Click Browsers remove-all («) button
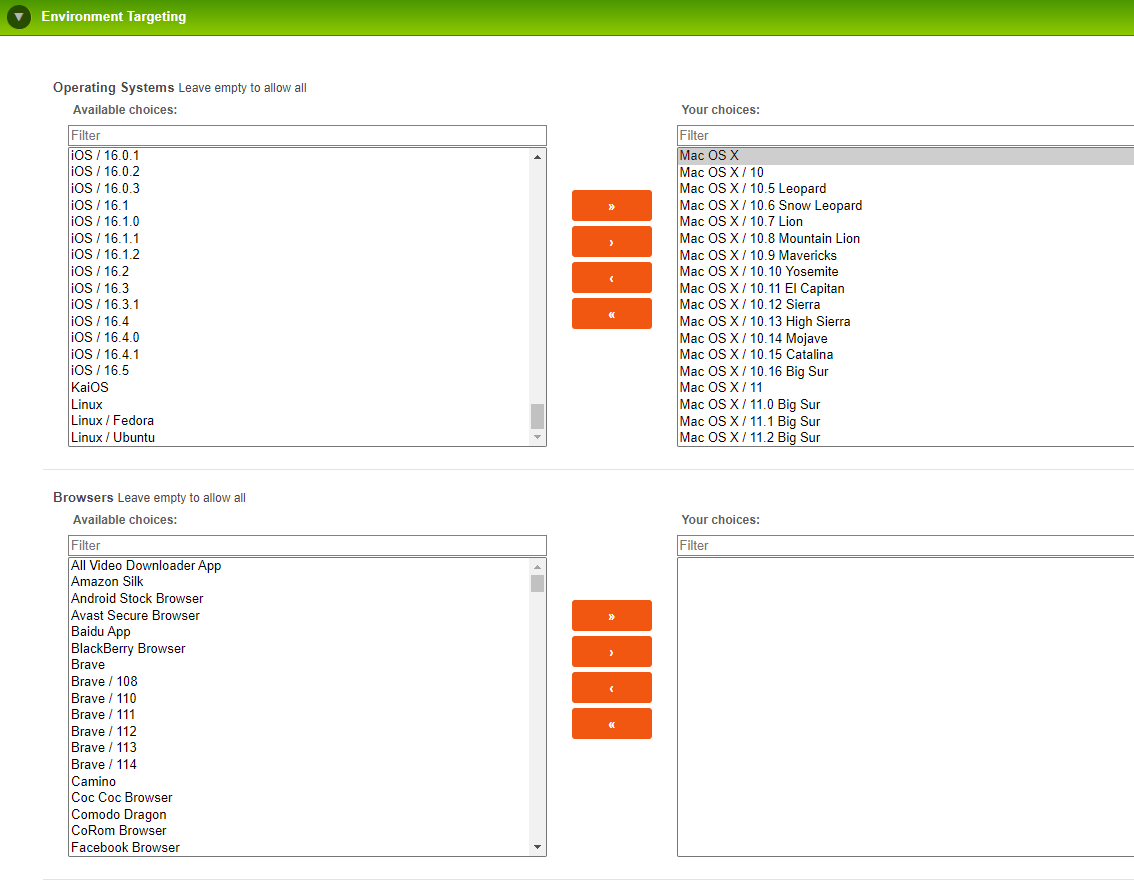Image resolution: width=1134 pixels, height=883 pixels. [x=611, y=724]
